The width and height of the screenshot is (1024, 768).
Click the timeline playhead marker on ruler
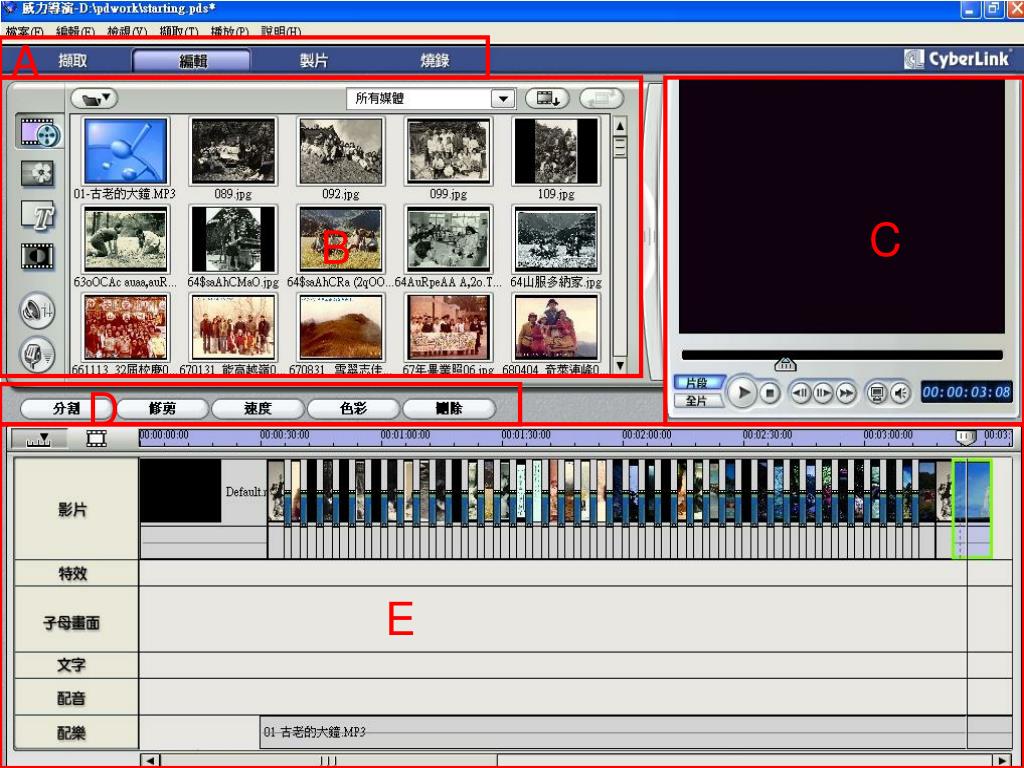[x=965, y=438]
